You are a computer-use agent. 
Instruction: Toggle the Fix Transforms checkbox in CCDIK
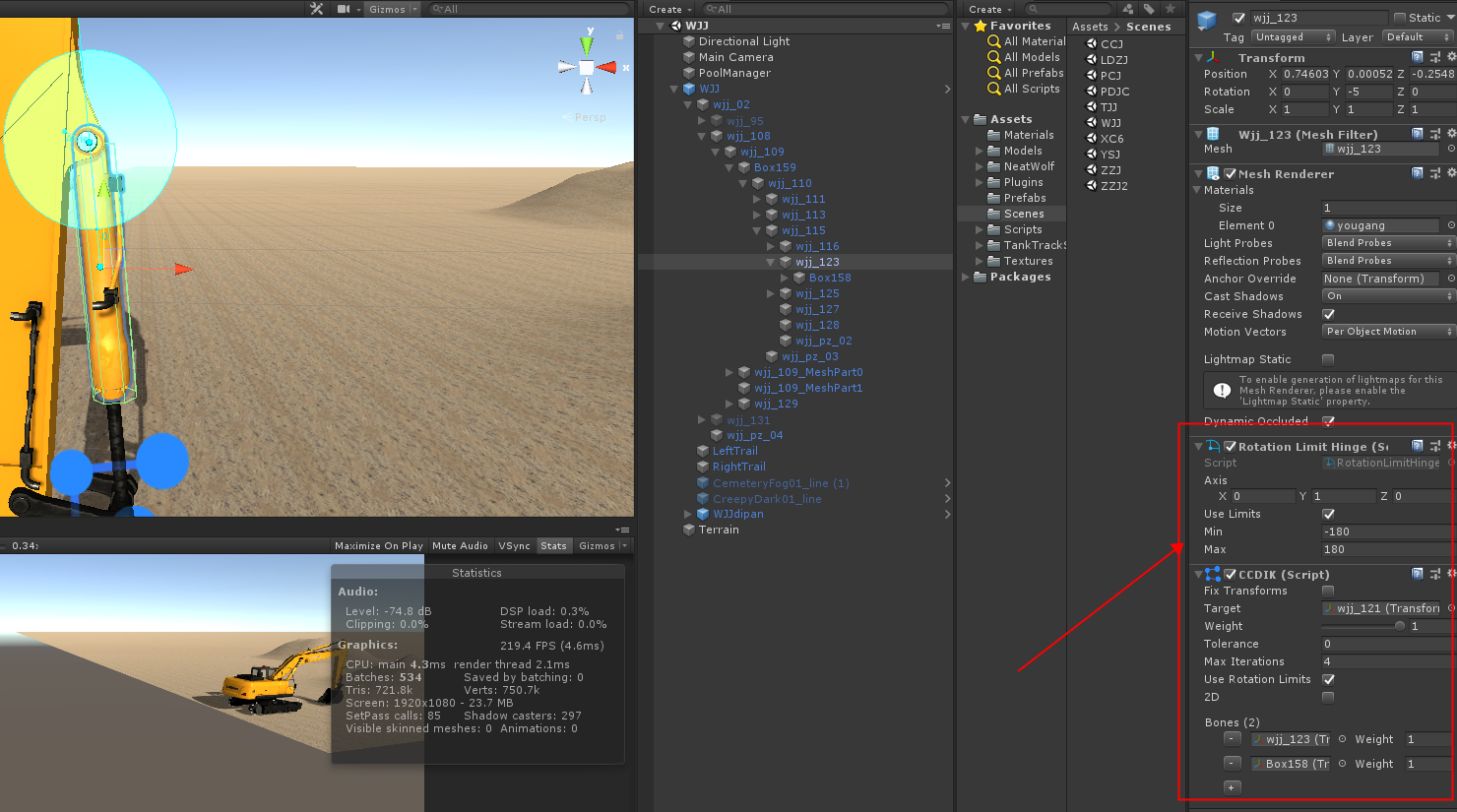pos(1328,591)
